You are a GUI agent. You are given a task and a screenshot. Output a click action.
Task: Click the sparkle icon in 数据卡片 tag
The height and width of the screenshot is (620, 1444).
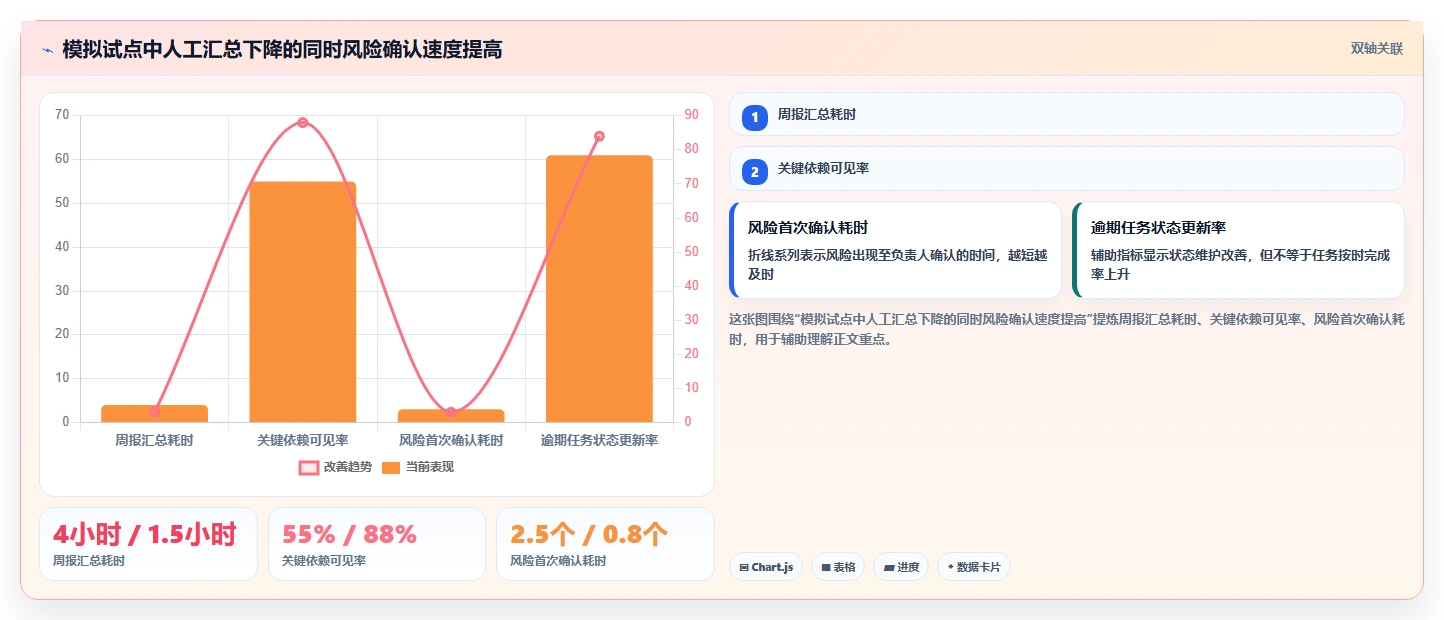click(x=951, y=568)
